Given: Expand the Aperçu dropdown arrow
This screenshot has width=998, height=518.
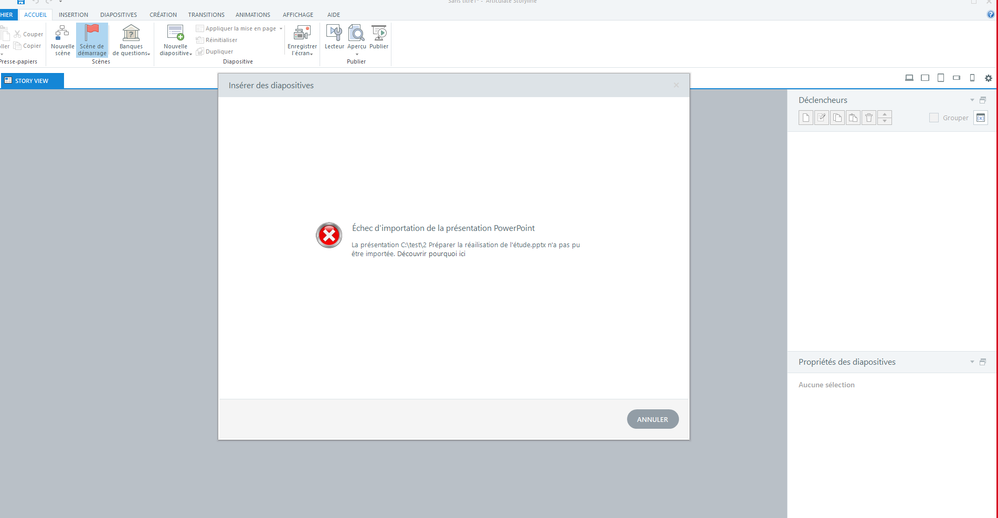Looking at the screenshot, I should (356, 54).
